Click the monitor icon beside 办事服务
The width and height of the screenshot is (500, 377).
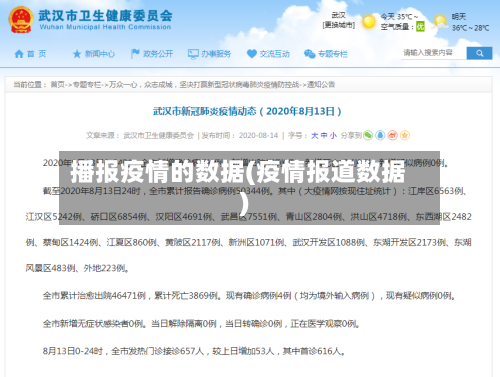tap(193, 54)
